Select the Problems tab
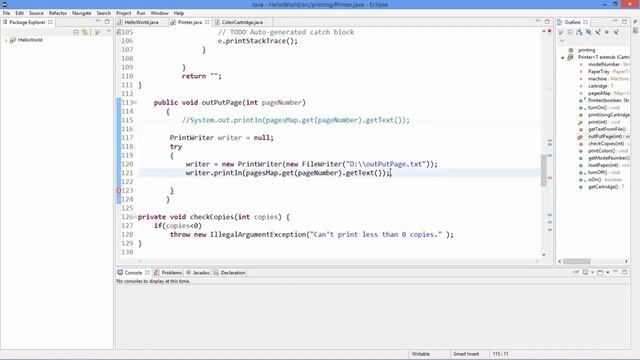 click(168, 273)
